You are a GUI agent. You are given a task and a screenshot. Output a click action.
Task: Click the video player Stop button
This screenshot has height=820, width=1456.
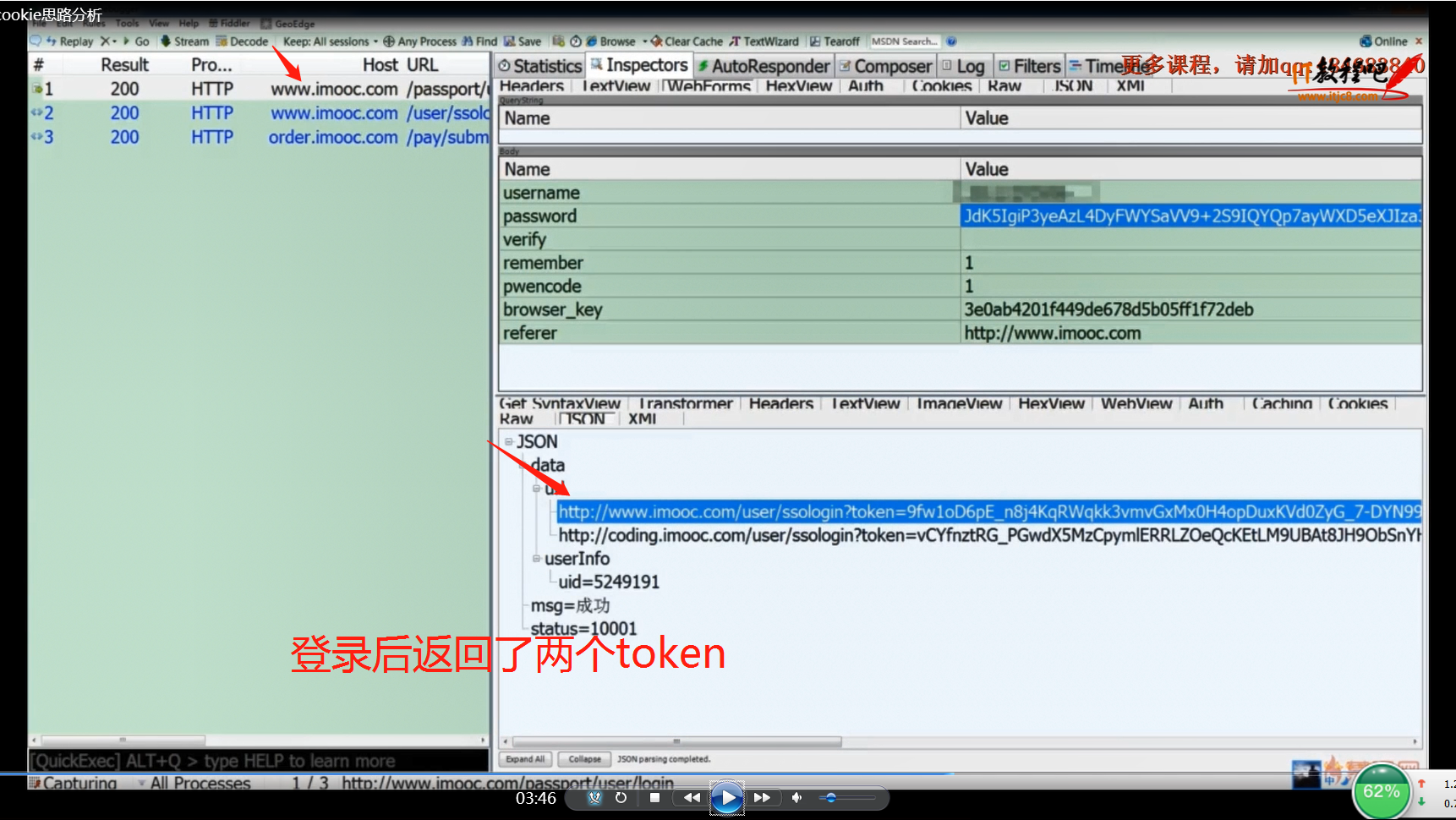pos(654,797)
